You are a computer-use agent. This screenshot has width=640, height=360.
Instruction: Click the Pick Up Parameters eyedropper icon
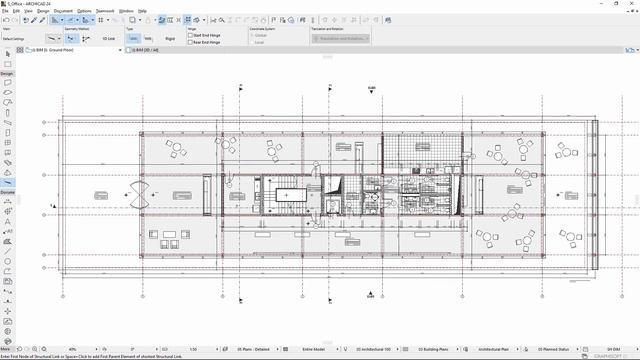point(34,20)
